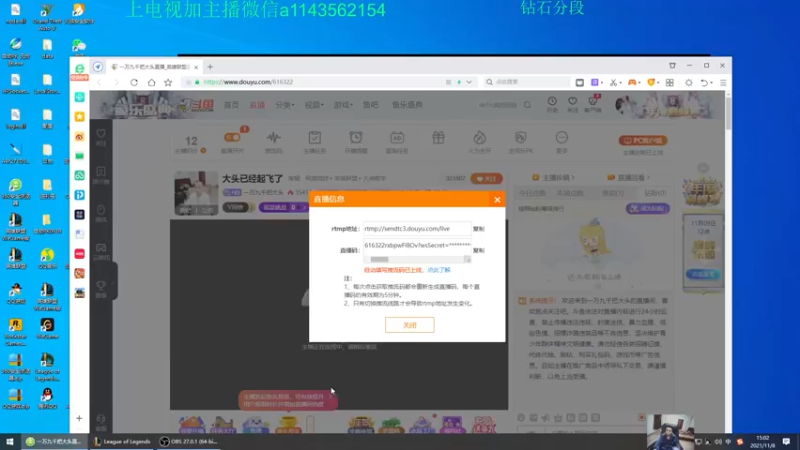Switch to 本周总数 ranking tab
Image resolution: width=800 pixels, height=450 pixels.
pyautogui.click(x=569, y=193)
